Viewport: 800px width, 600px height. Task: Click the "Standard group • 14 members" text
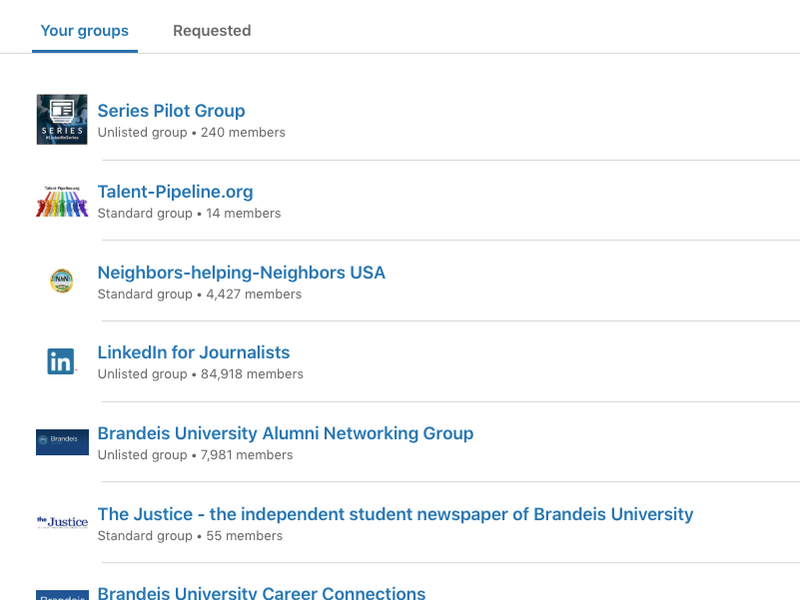pyautogui.click(x=189, y=213)
